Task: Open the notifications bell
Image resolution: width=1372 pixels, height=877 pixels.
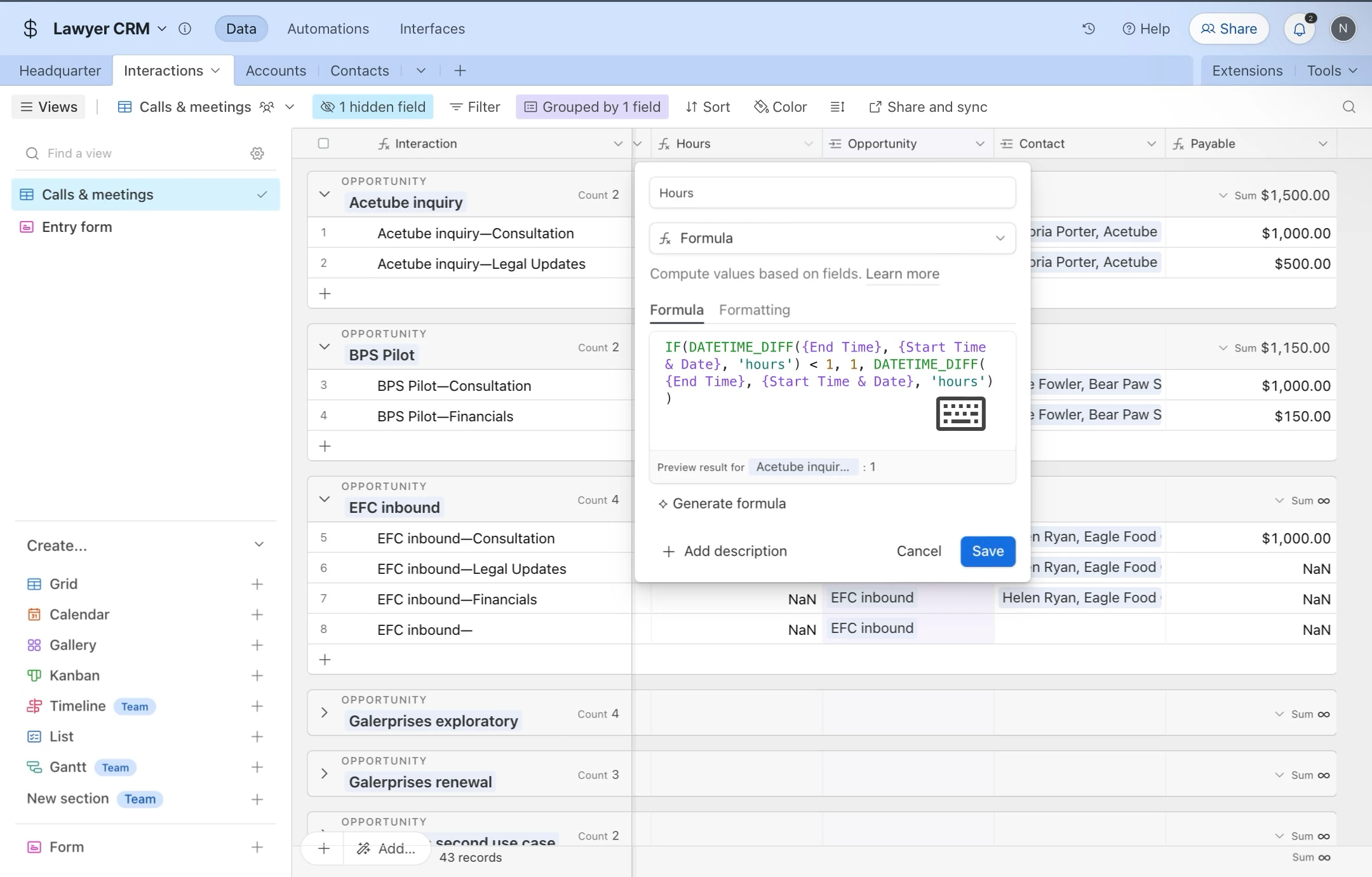Action: (1299, 29)
